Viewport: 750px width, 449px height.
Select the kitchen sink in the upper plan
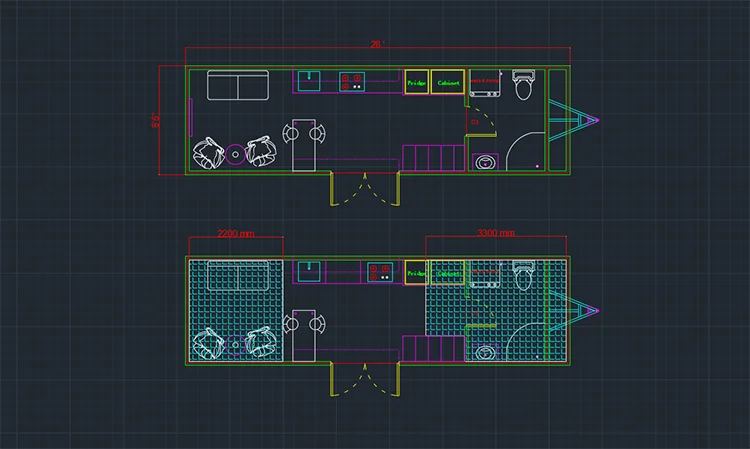click(309, 81)
